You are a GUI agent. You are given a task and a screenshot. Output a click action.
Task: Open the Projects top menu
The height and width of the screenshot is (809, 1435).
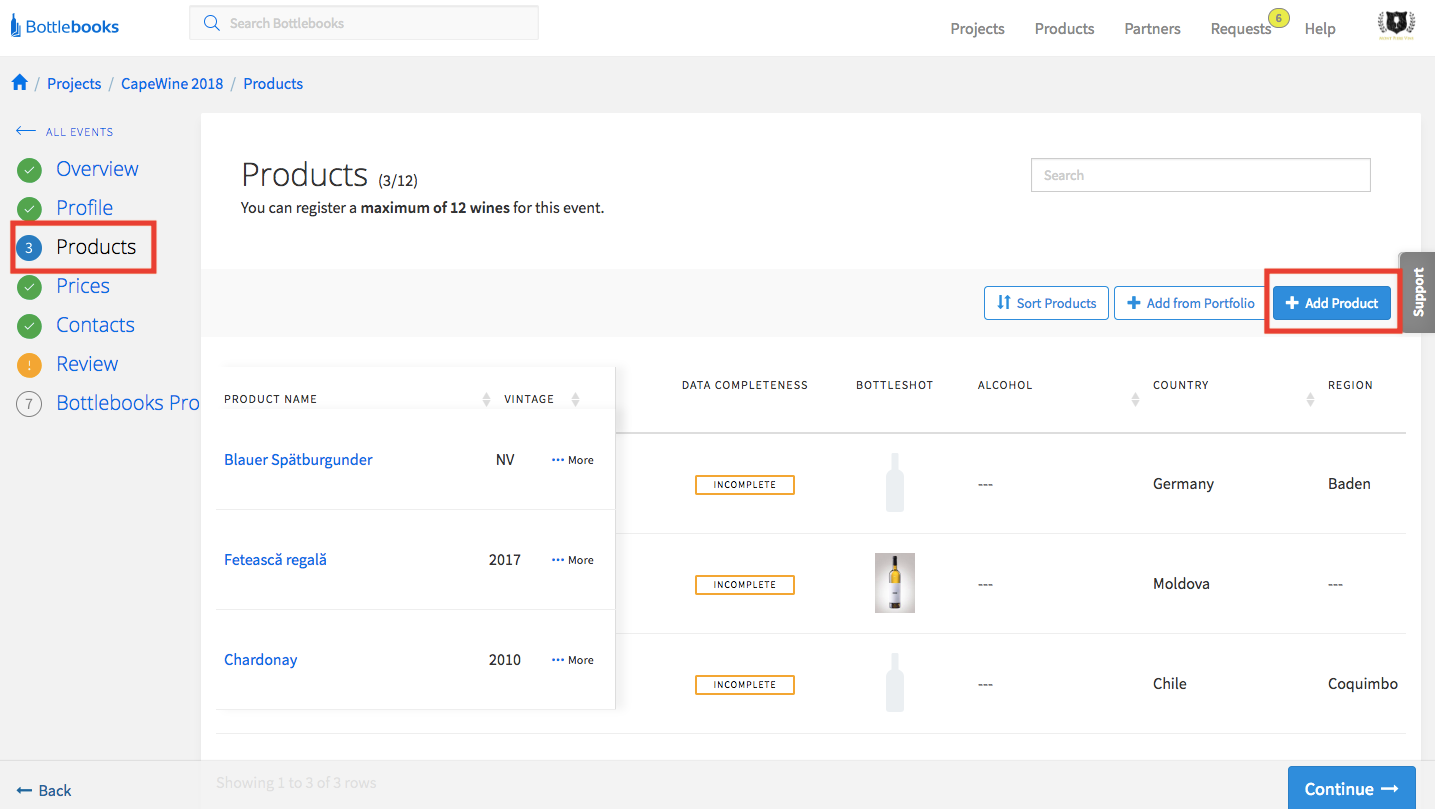point(977,28)
